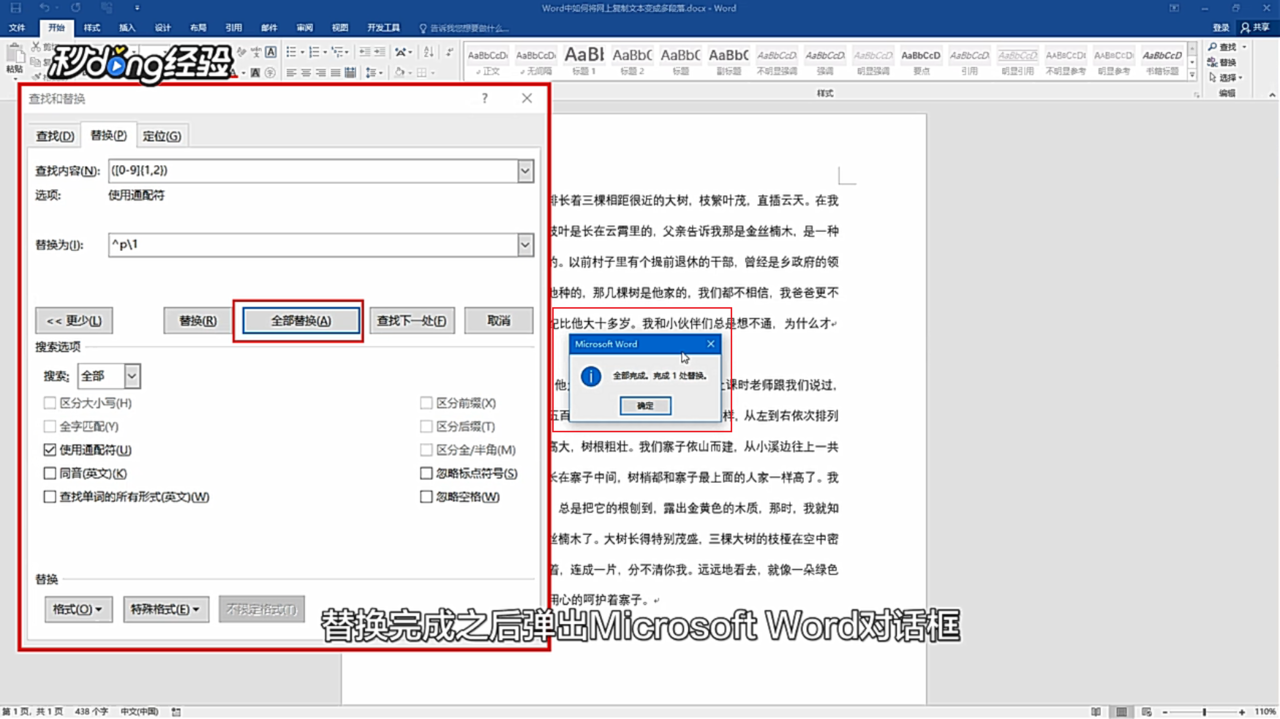Click the numbered list icon in ribbon
The height and width of the screenshot is (719, 1280).
(x=314, y=52)
